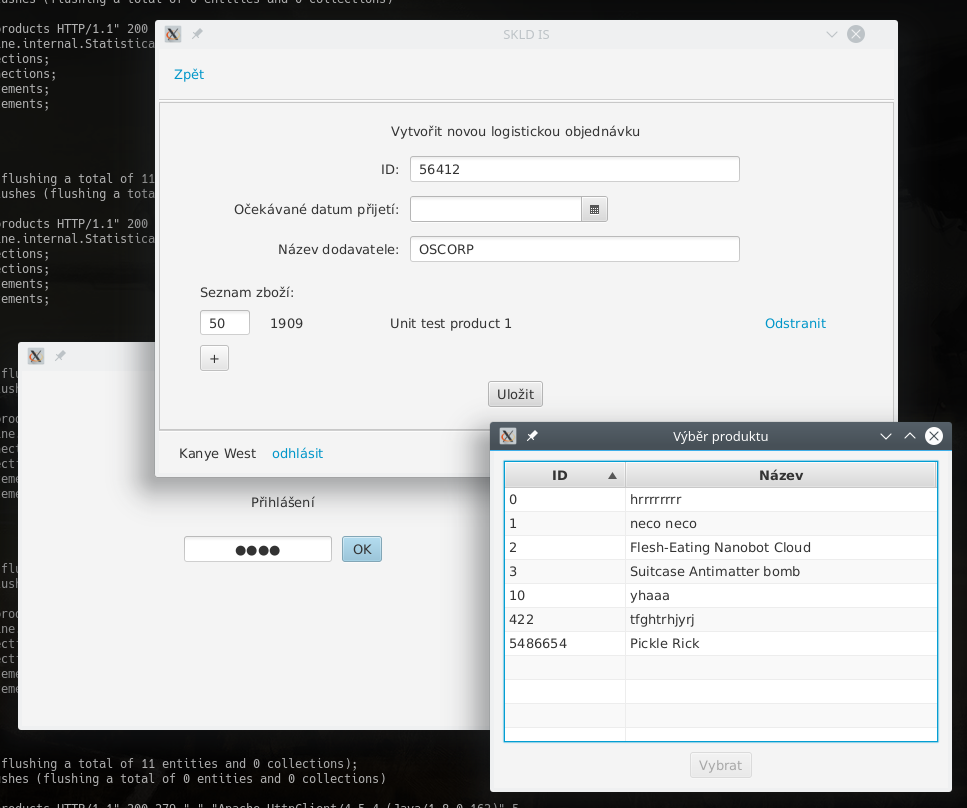The image size is (967, 808).
Task: Focus the Název dodavatele field with OSCORP
Action: tap(575, 249)
